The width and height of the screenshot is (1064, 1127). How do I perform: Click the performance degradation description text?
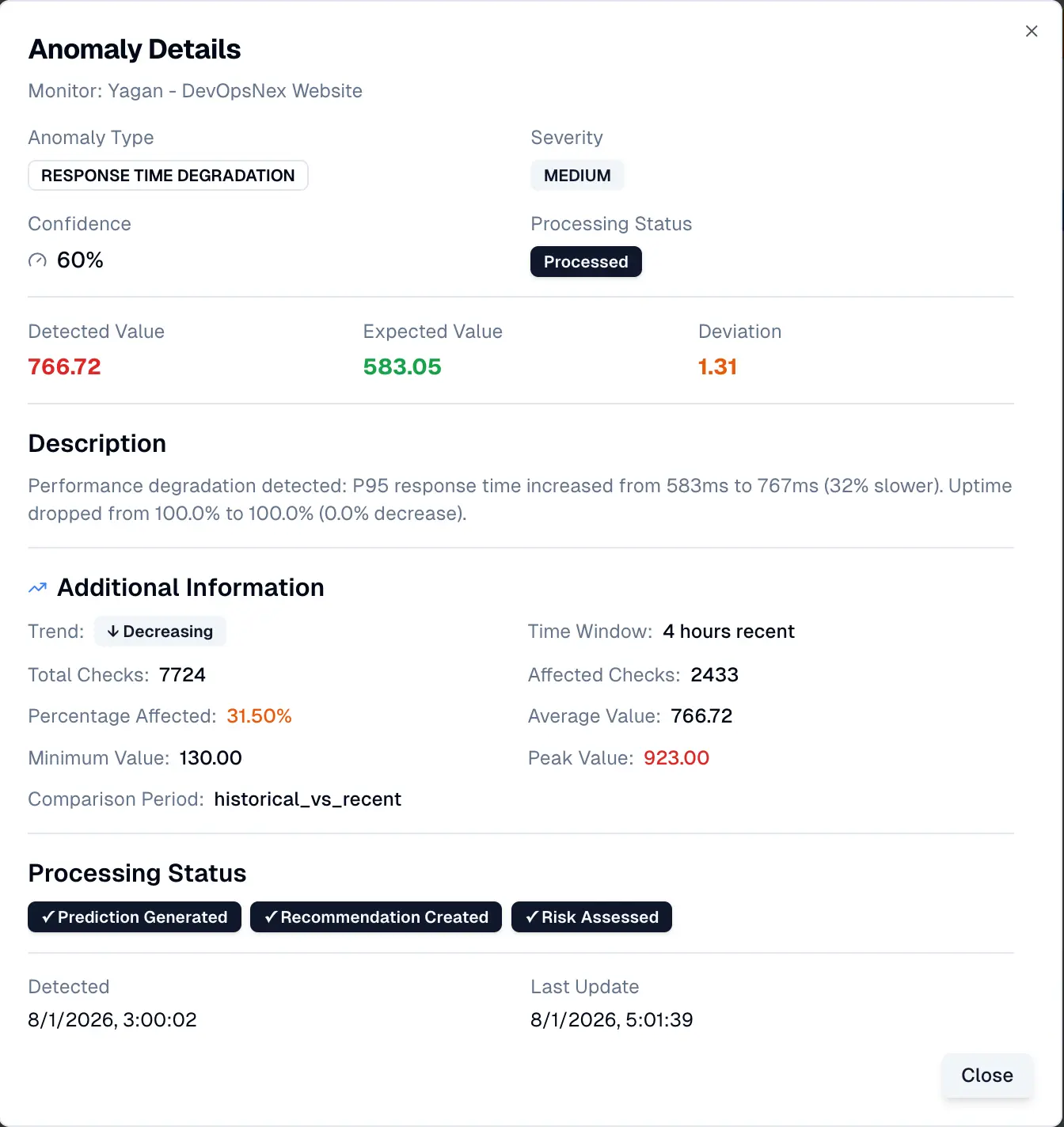519,499
